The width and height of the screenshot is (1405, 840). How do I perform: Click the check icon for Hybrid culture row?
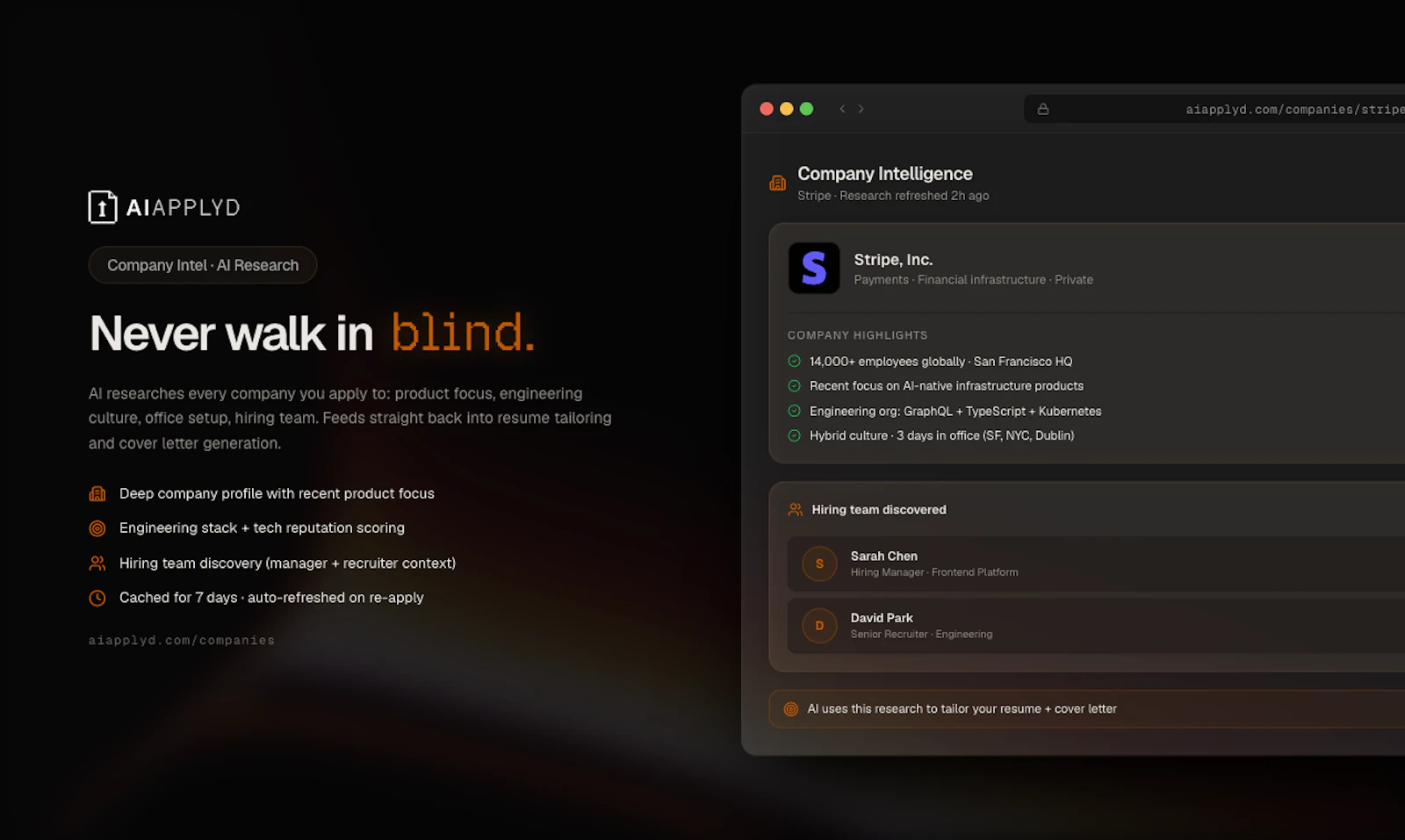point(794,435)
